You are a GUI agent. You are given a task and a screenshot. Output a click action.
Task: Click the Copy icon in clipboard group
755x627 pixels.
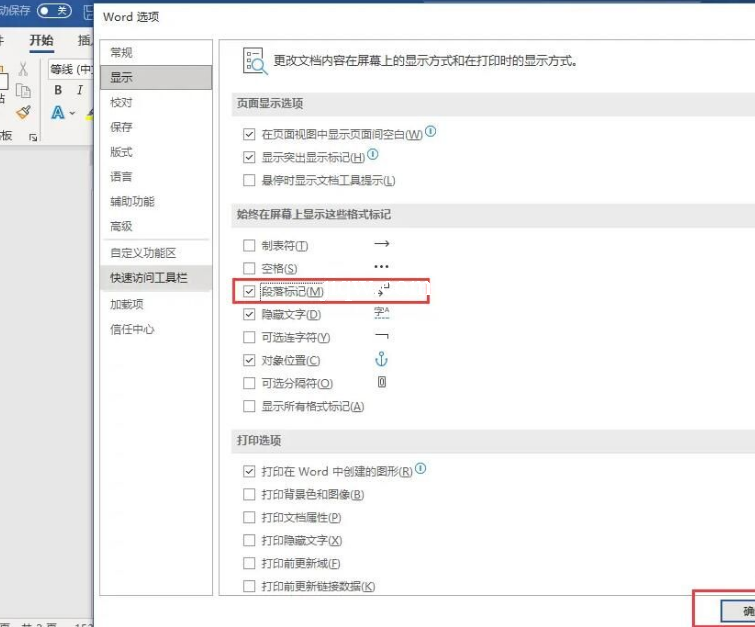[23, 91]
